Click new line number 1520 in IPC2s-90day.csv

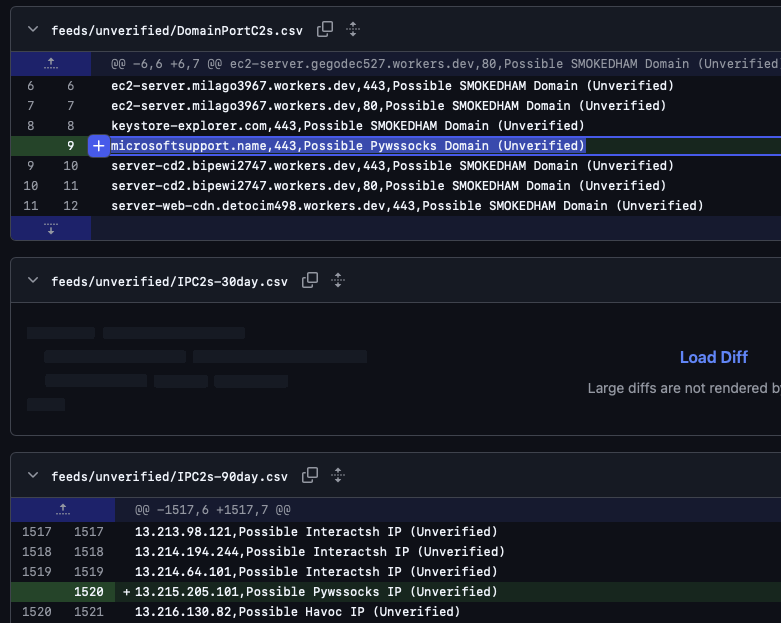[x=89, y=592]
